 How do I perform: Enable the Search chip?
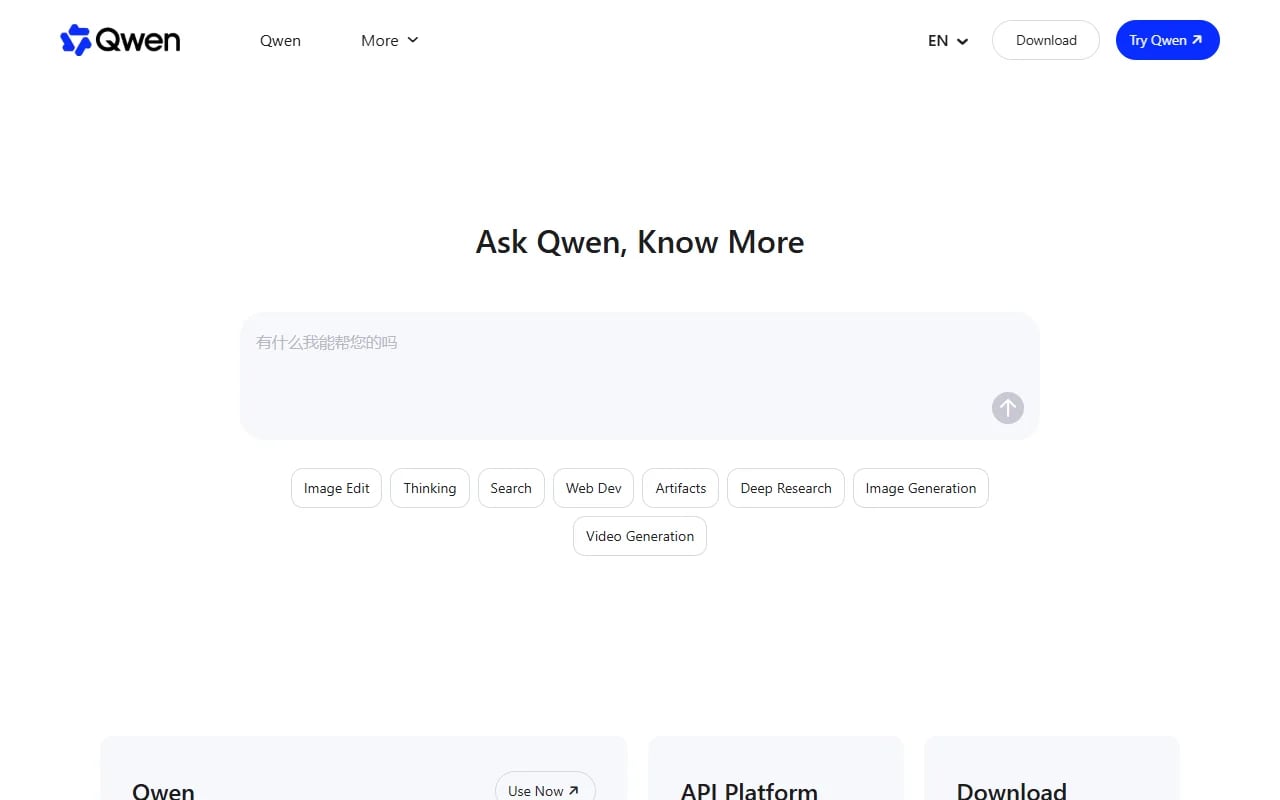(511, 488)
